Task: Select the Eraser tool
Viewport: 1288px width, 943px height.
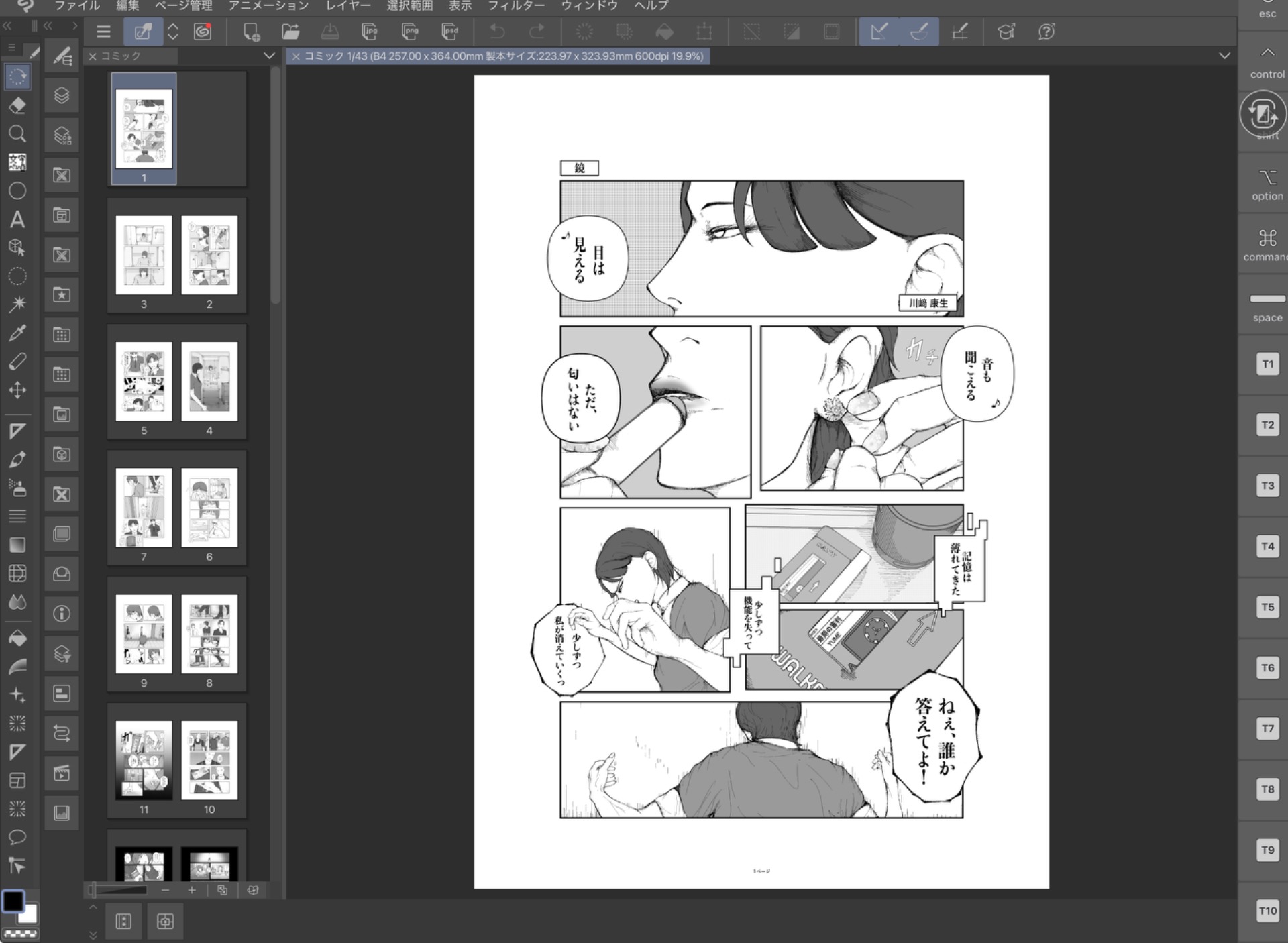Action: 17,105
